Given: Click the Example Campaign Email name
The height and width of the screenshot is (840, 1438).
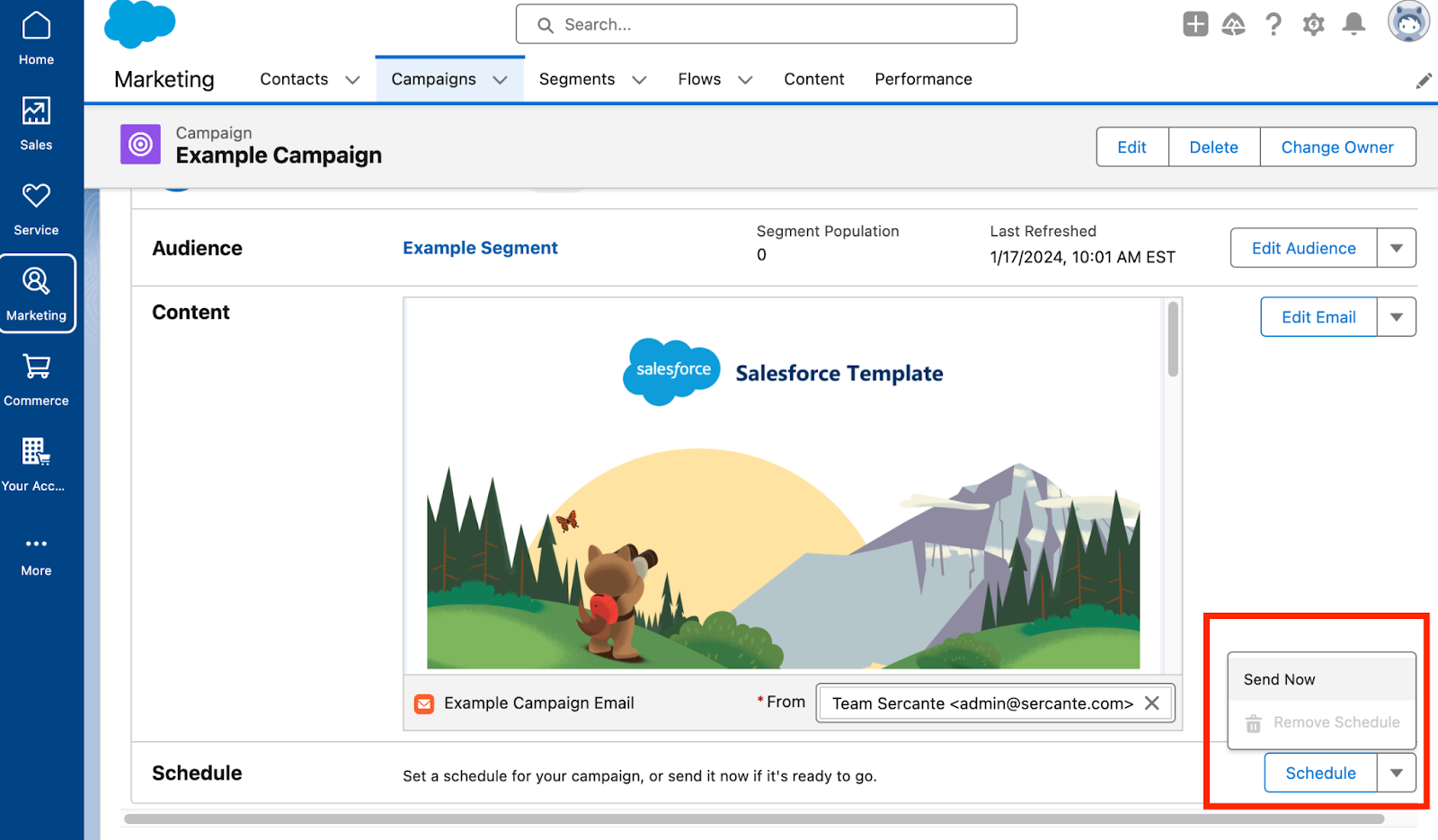Looking at the screenshot, I should 539,703.
